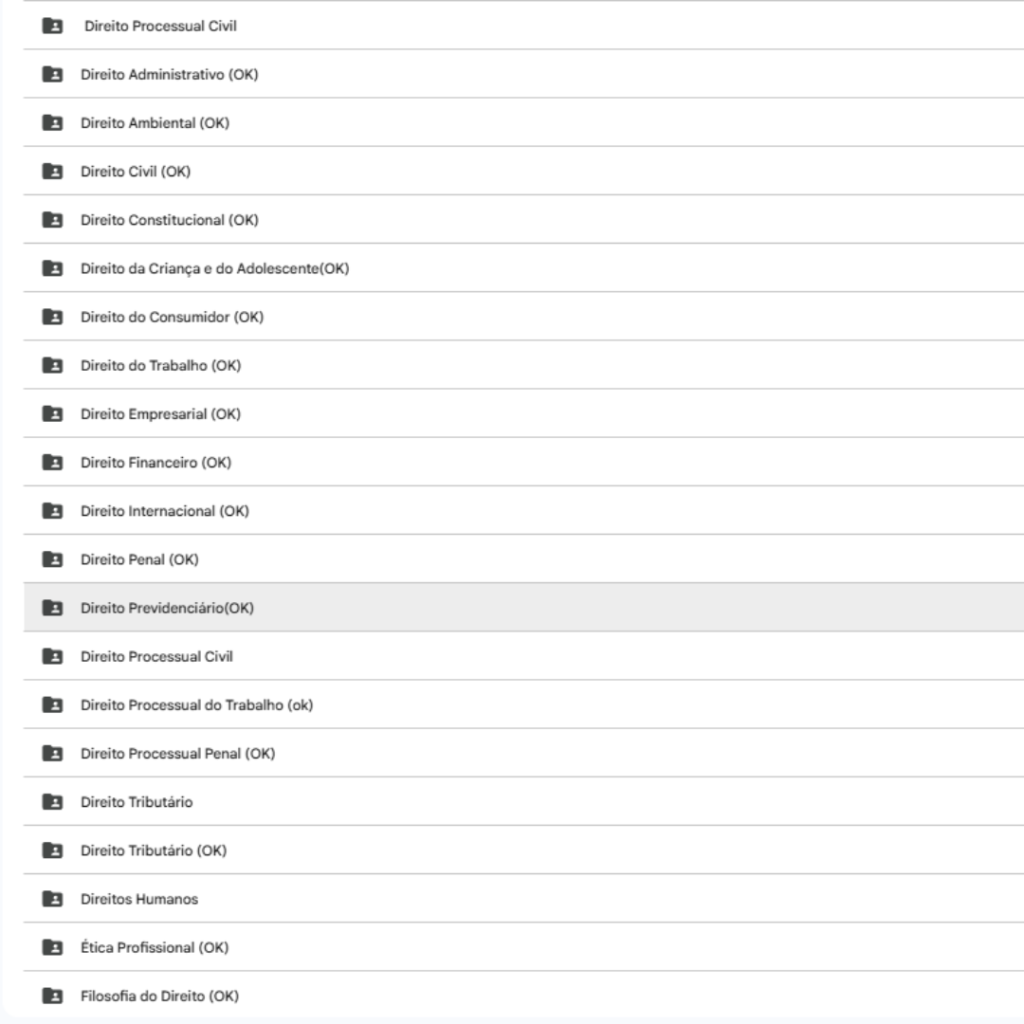Select the Direito Tributário folder without OK

(x=136, y=802)
